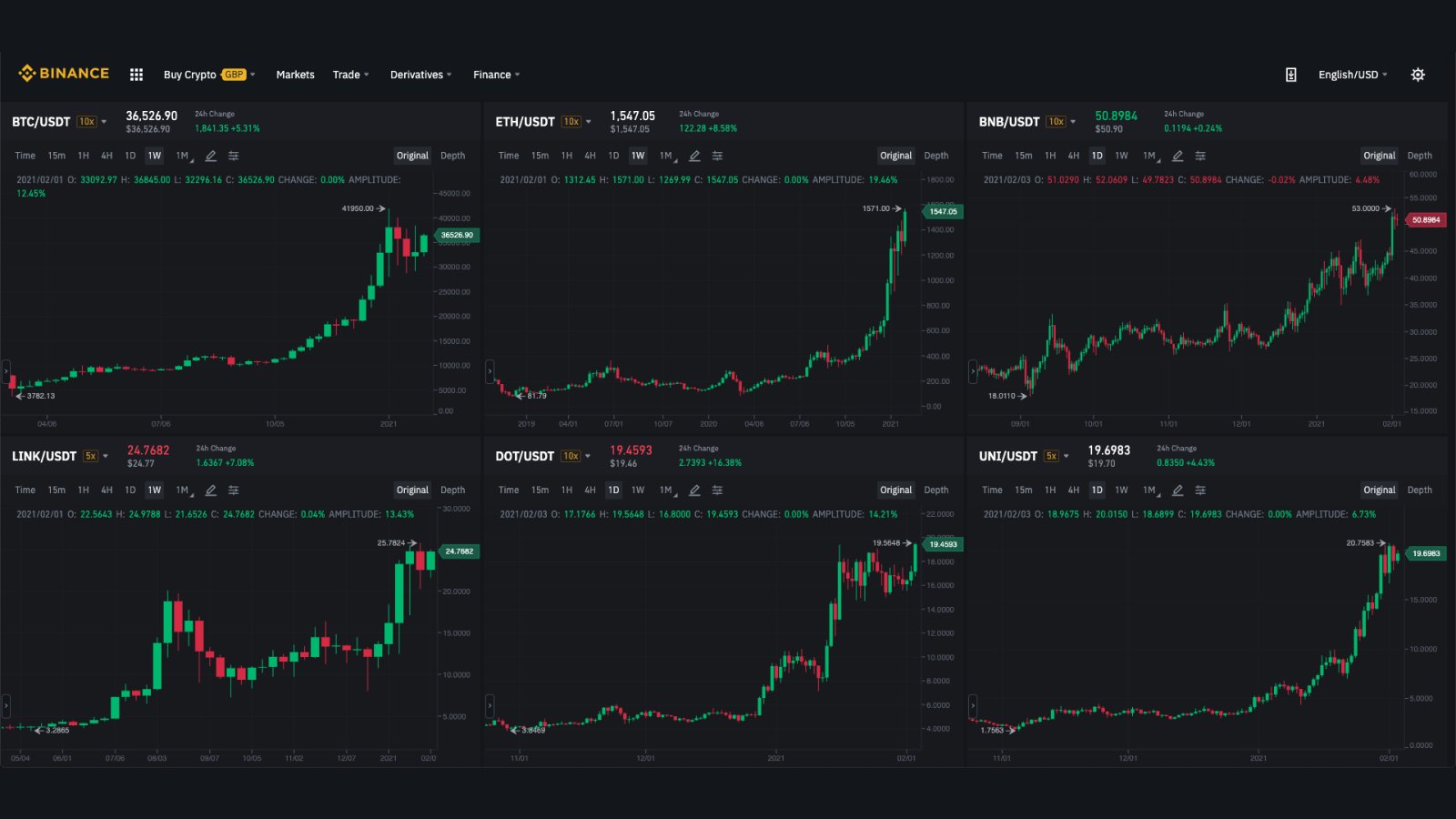
Task: Open the Binance logo home link
Action: pyautogui.click(x=64, y=74)
